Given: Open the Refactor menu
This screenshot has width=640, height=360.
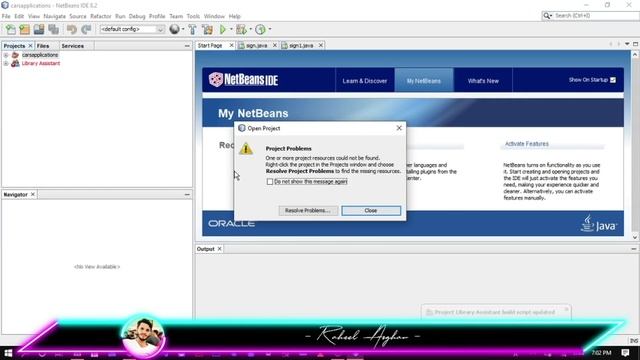Looking at the screenshot, I should coord(100,16).
